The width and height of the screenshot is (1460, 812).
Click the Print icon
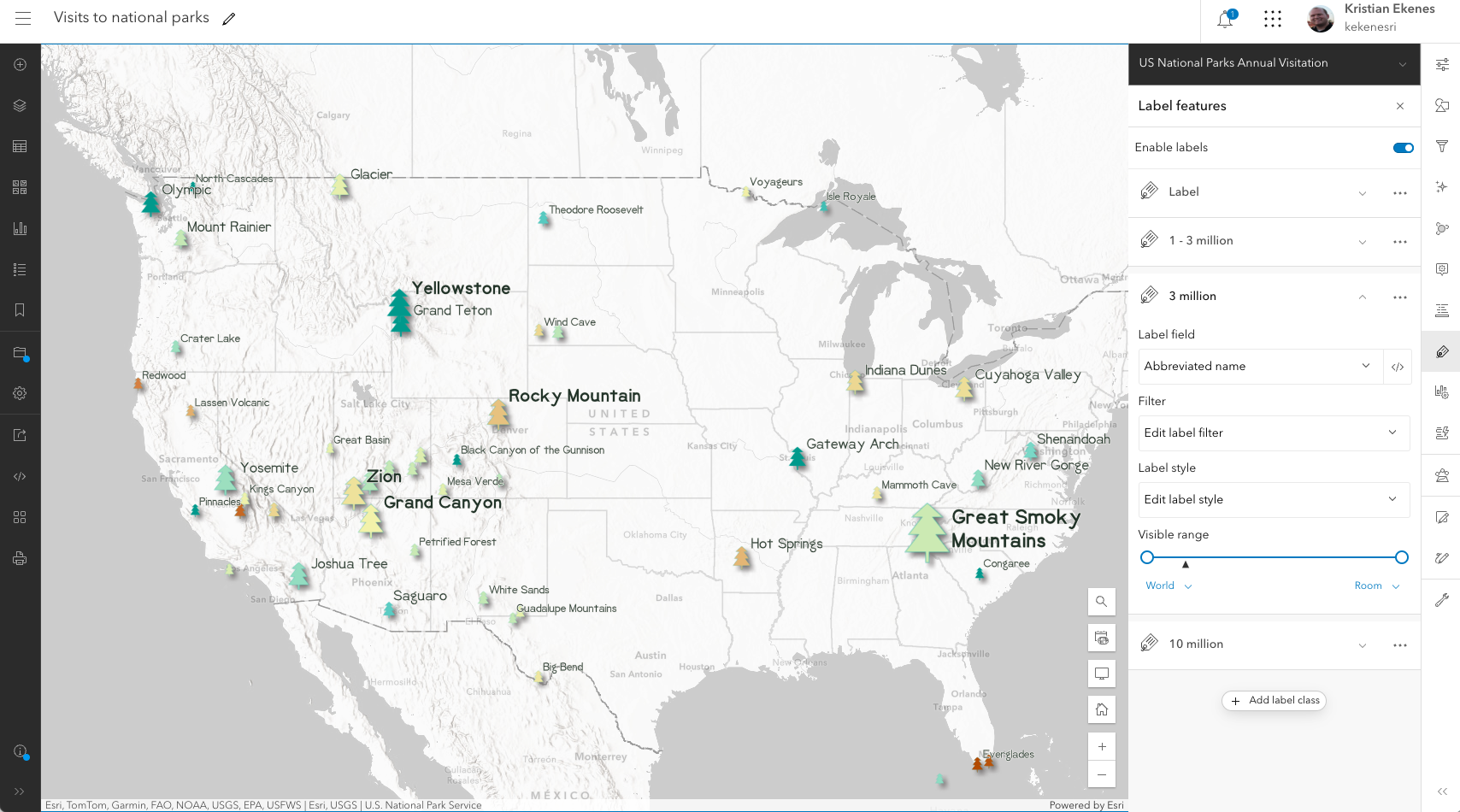pyautogui.click(x=20, y=558)
